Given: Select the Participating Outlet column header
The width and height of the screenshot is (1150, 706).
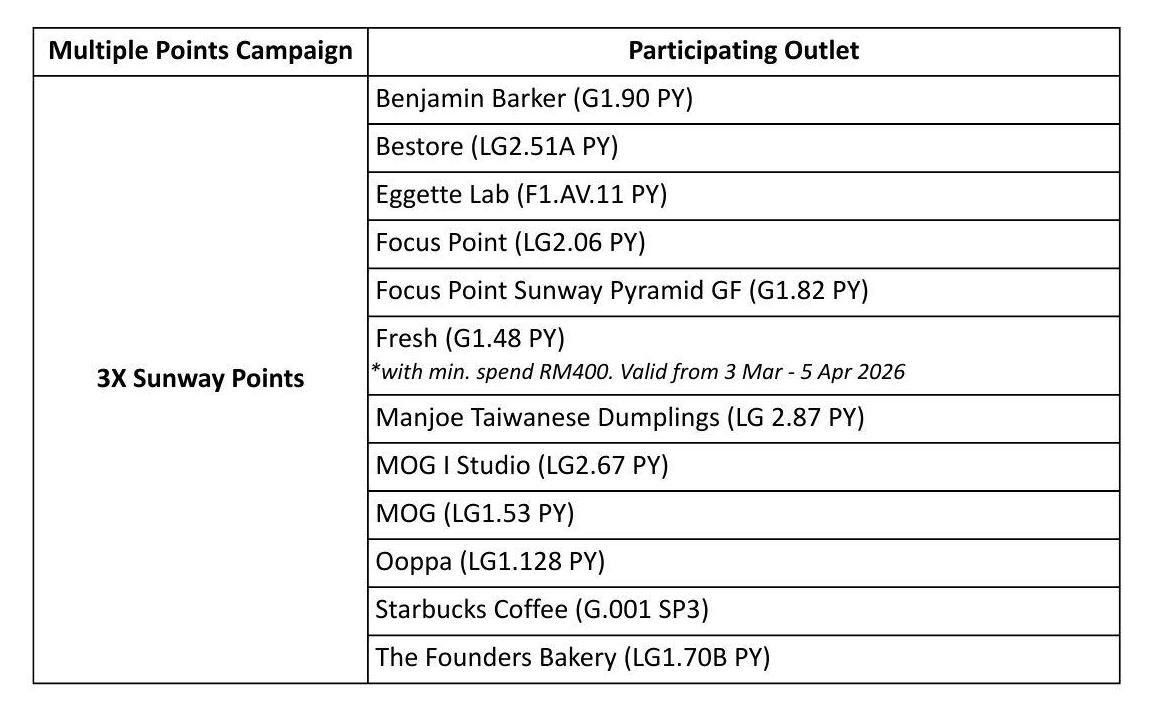Looking at the screenshot, I should (x=743, y=51).
